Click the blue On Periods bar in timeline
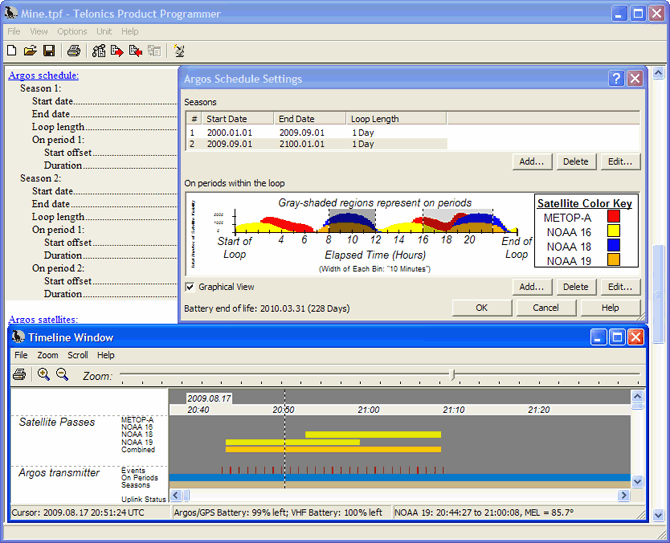Viewport: 670px width, 543px height. click(400, 478)
